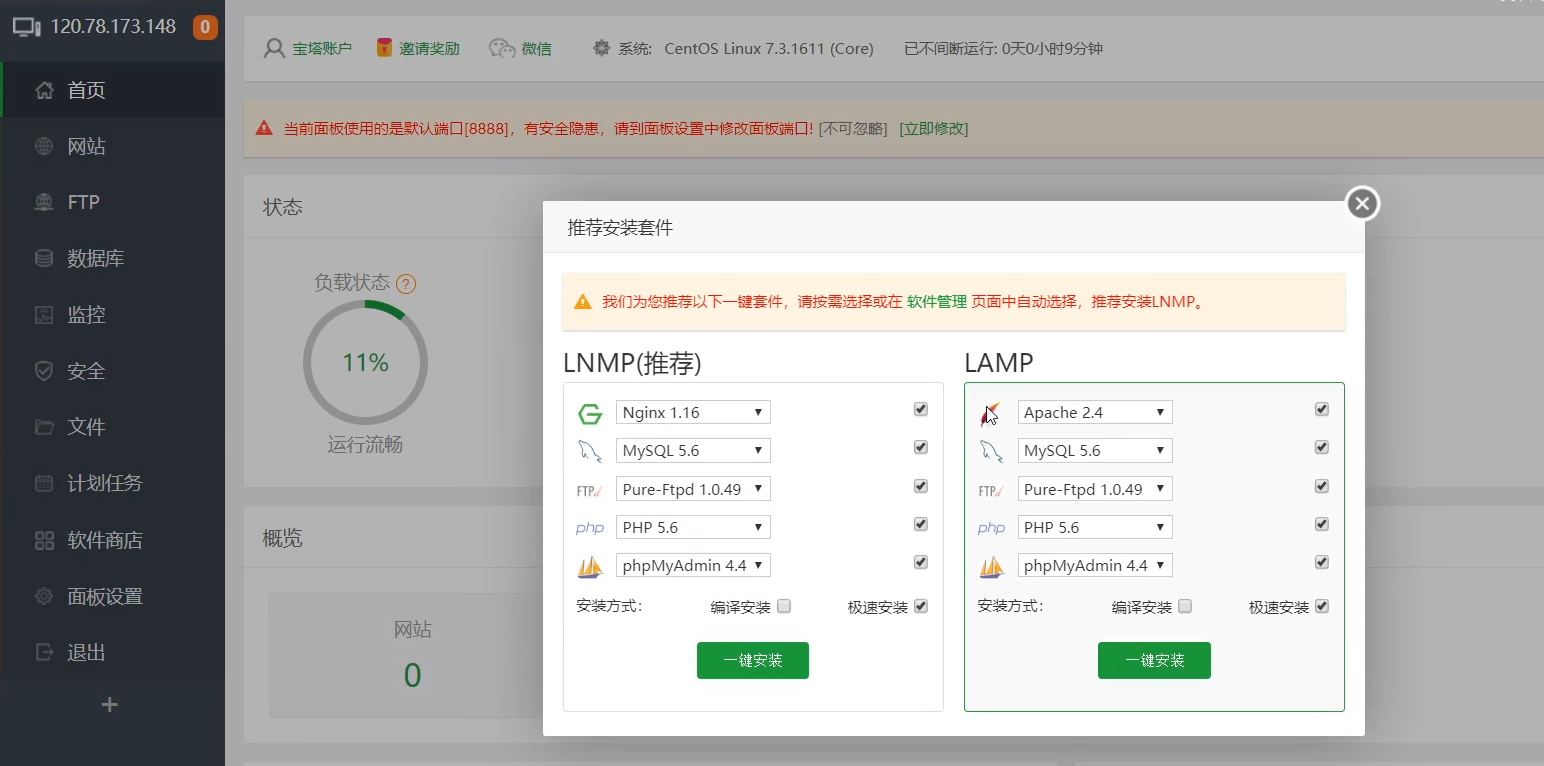Open 面板设置 sidebar menu item
Viewport: 1544px width, 766px height.
113,596
